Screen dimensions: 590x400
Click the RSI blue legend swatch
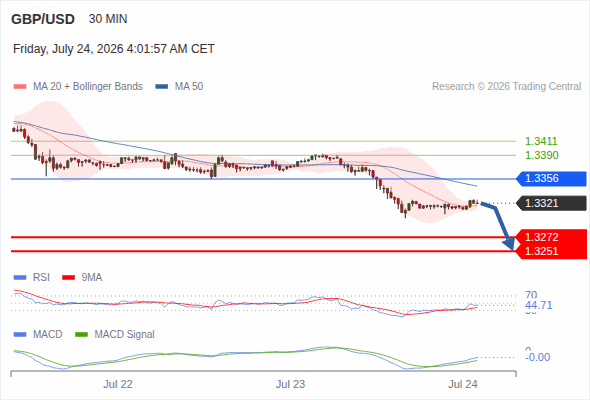click(20, 278)
